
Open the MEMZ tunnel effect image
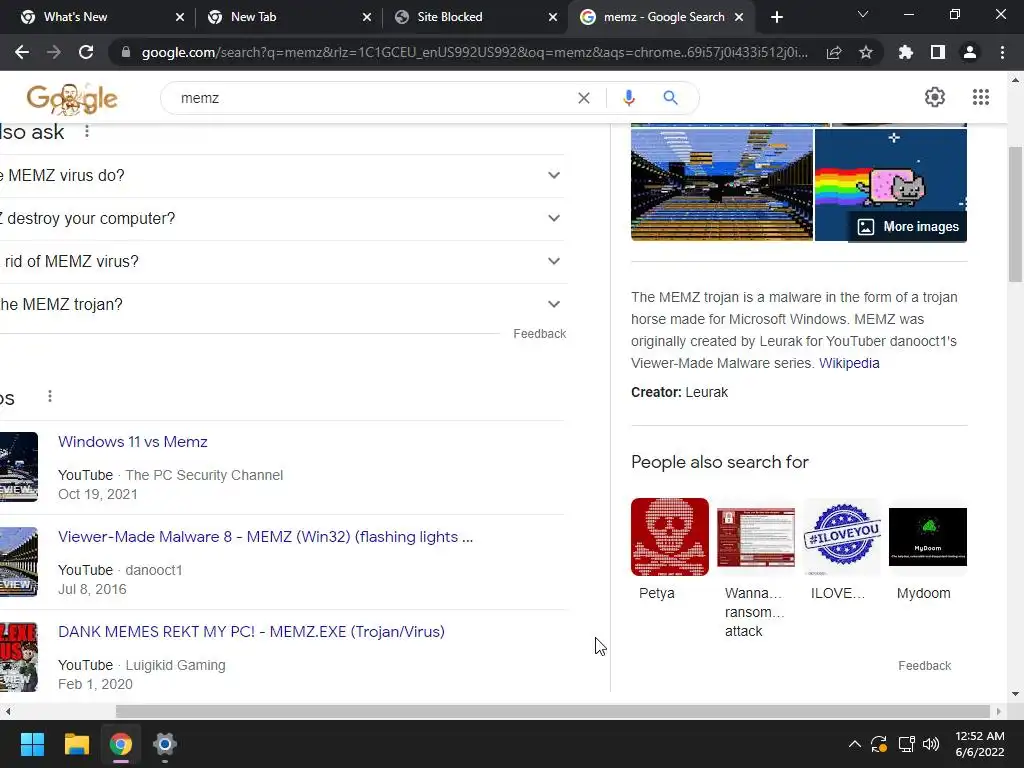pos(722,185)
